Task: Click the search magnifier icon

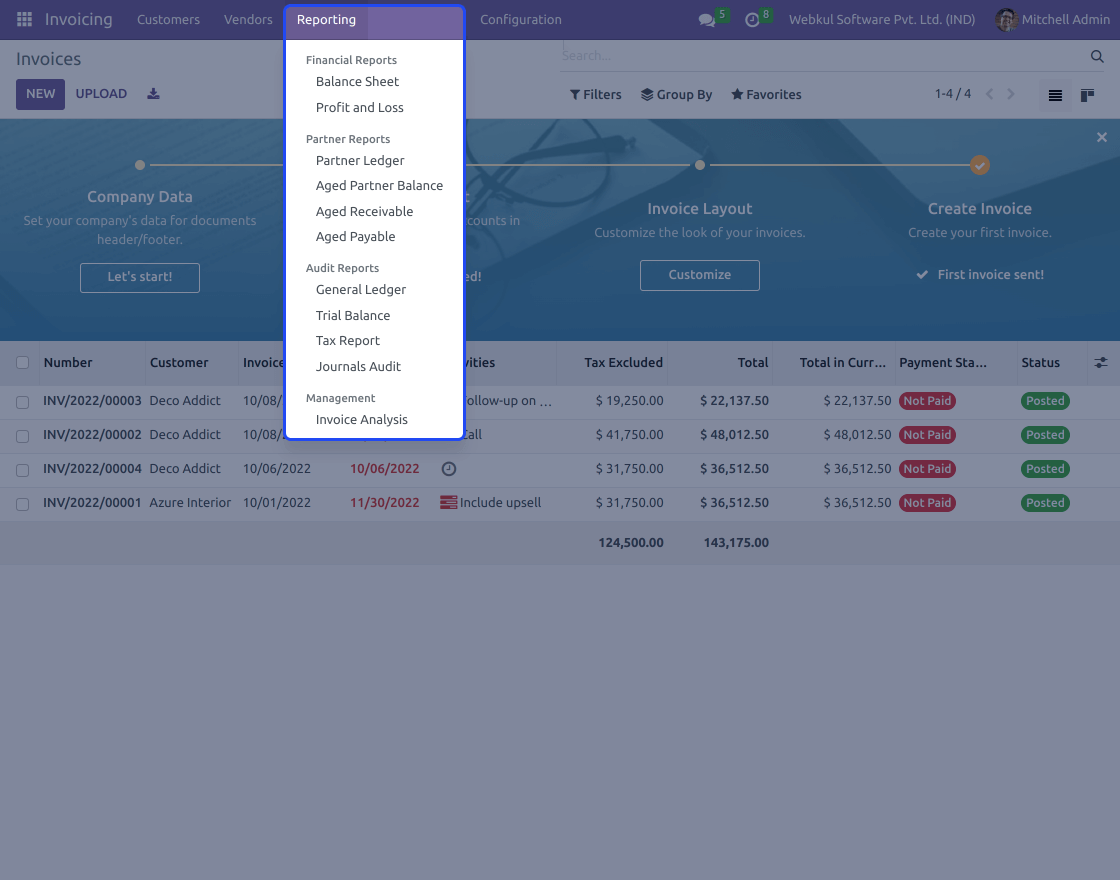Action: point(1097,56)
